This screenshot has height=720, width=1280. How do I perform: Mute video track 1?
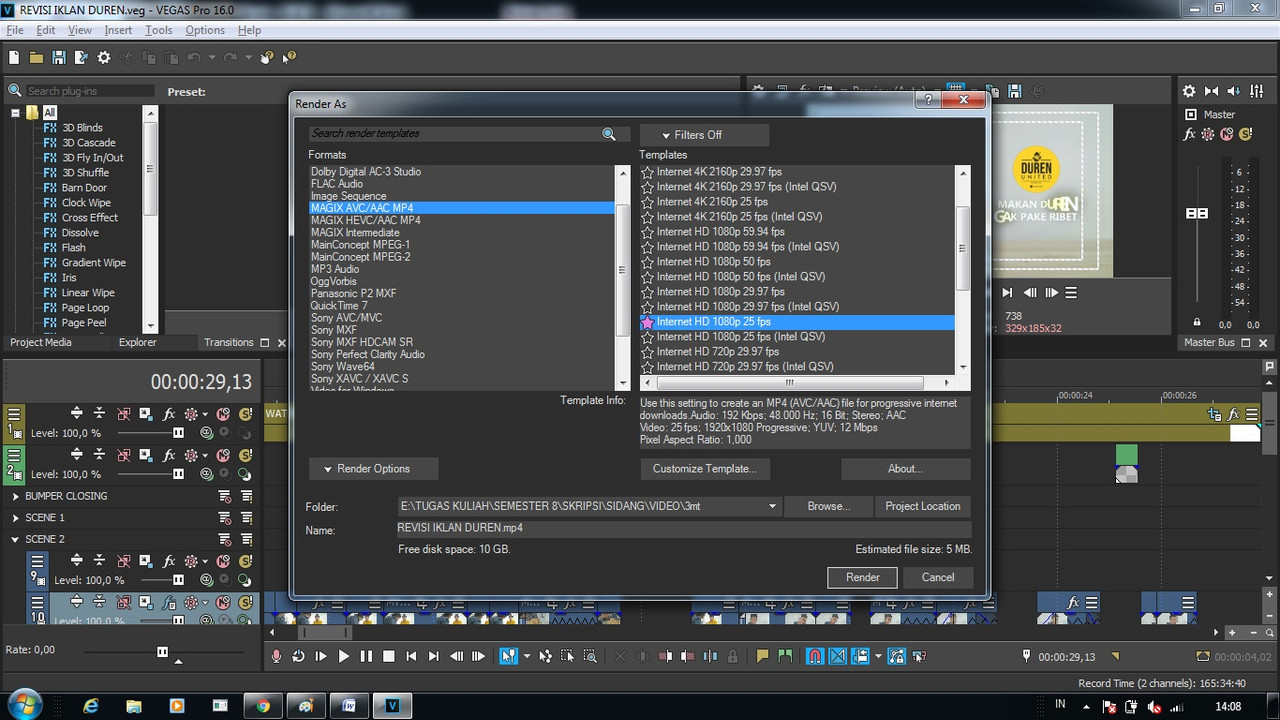tap(223, 414)
